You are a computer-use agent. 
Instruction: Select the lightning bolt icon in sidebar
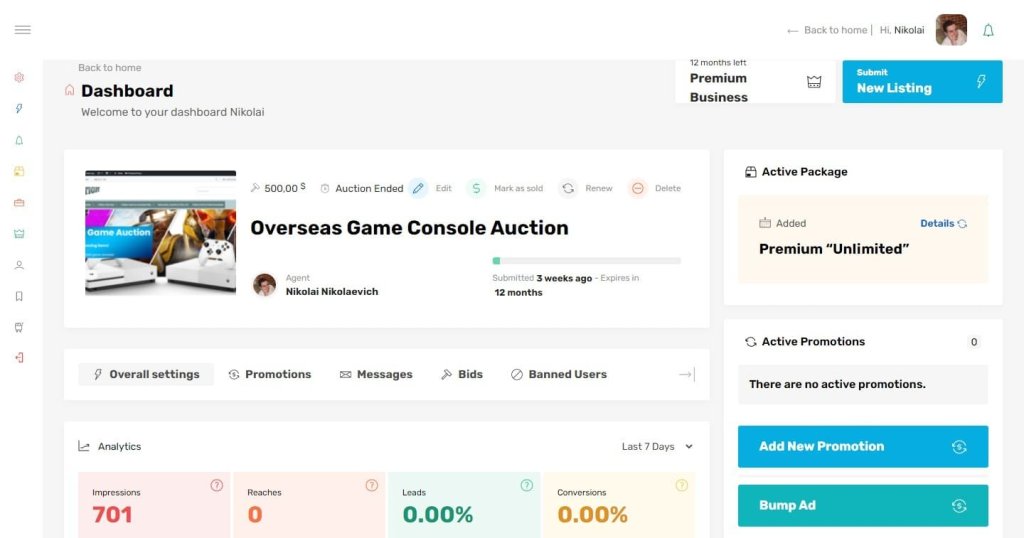(19, 108)
